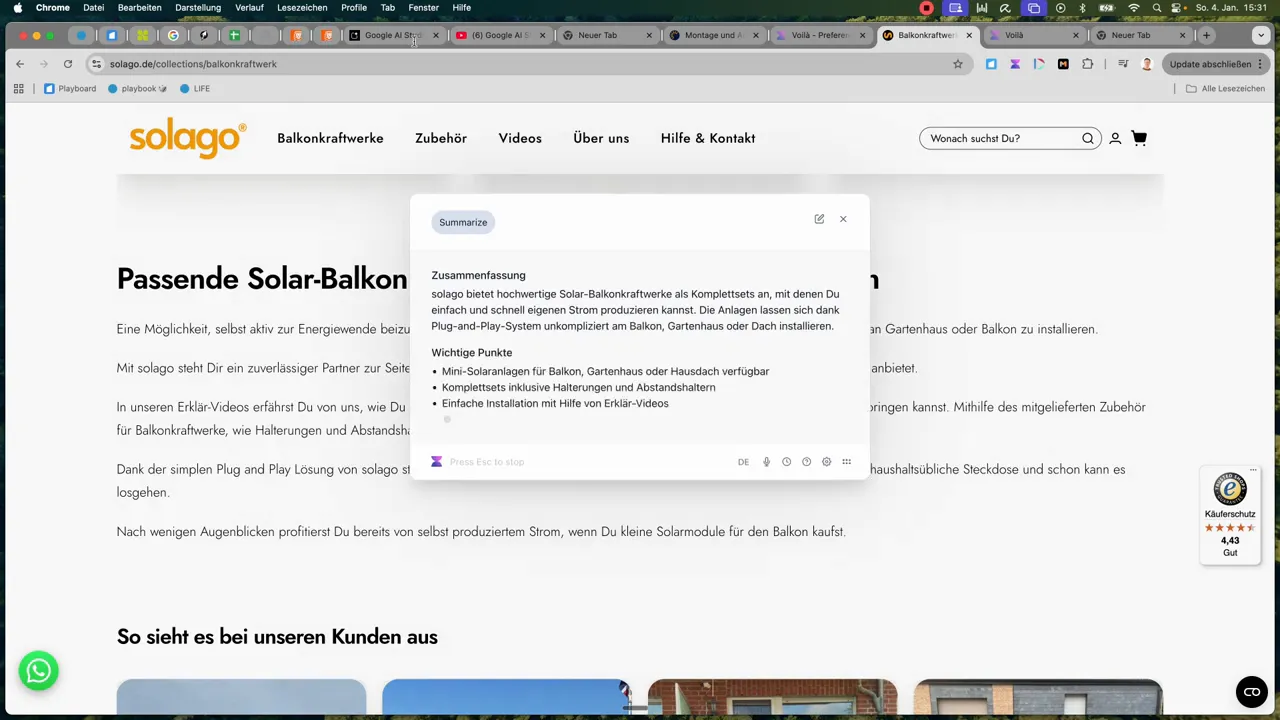Image resolution: width=1280 pixels, height=720 pixels.
Task: Open the chat widget at bottom right
Action: pos(1251,691)
